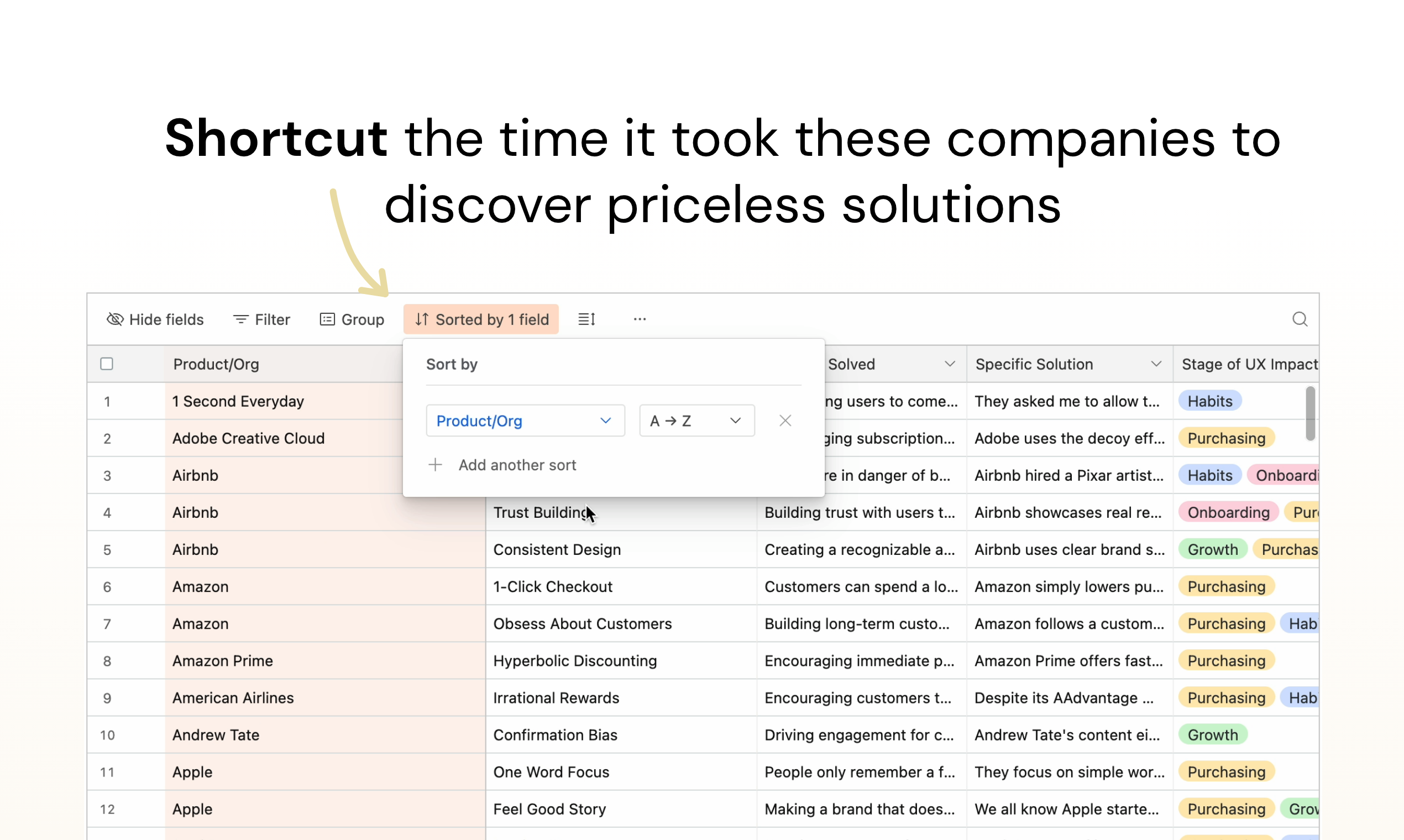
Task: Open the Product/Org sort field dropdown
Action: [x=525, y=421]
